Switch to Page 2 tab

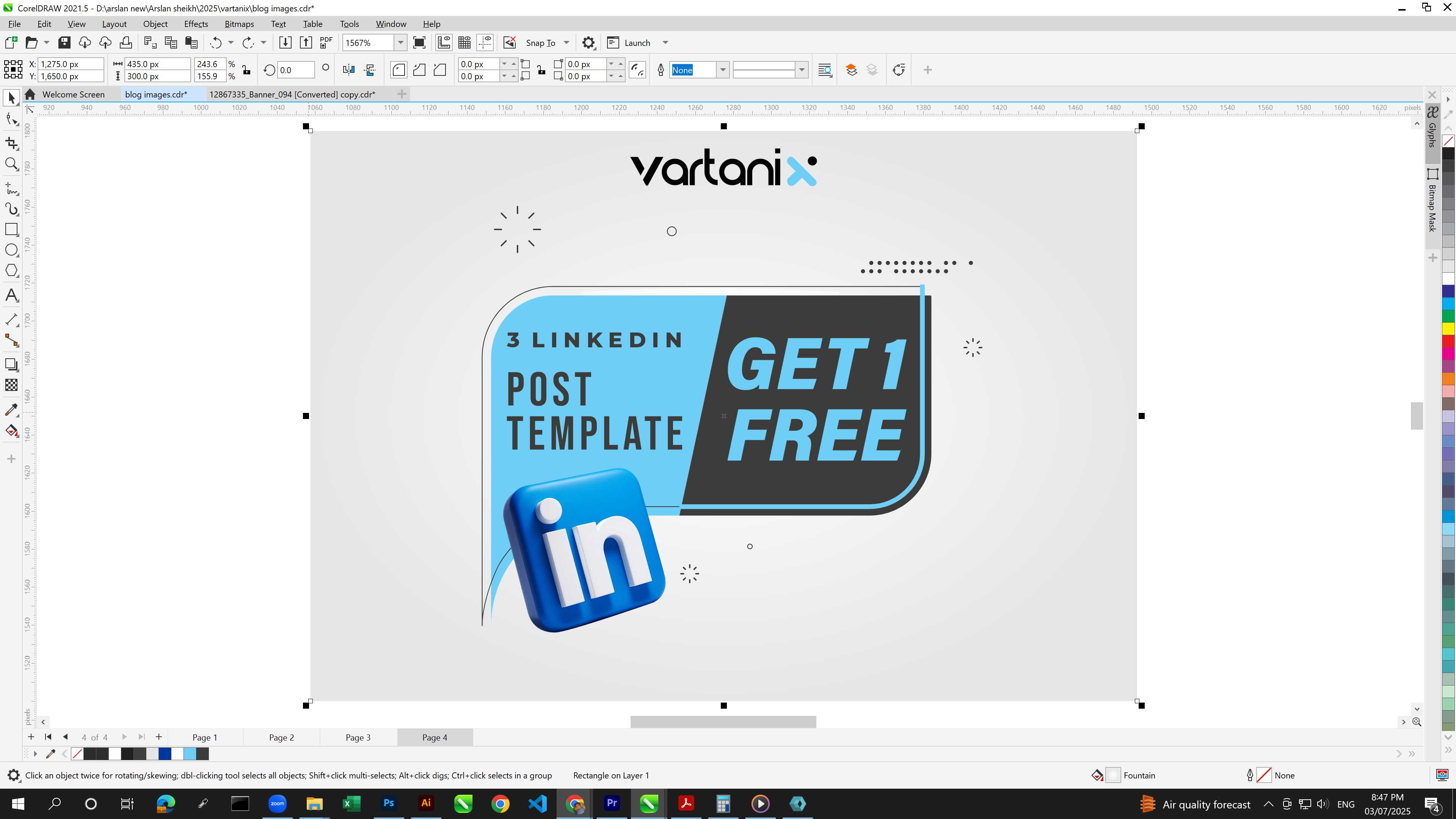pyautogui.click(x=281, y=737)
